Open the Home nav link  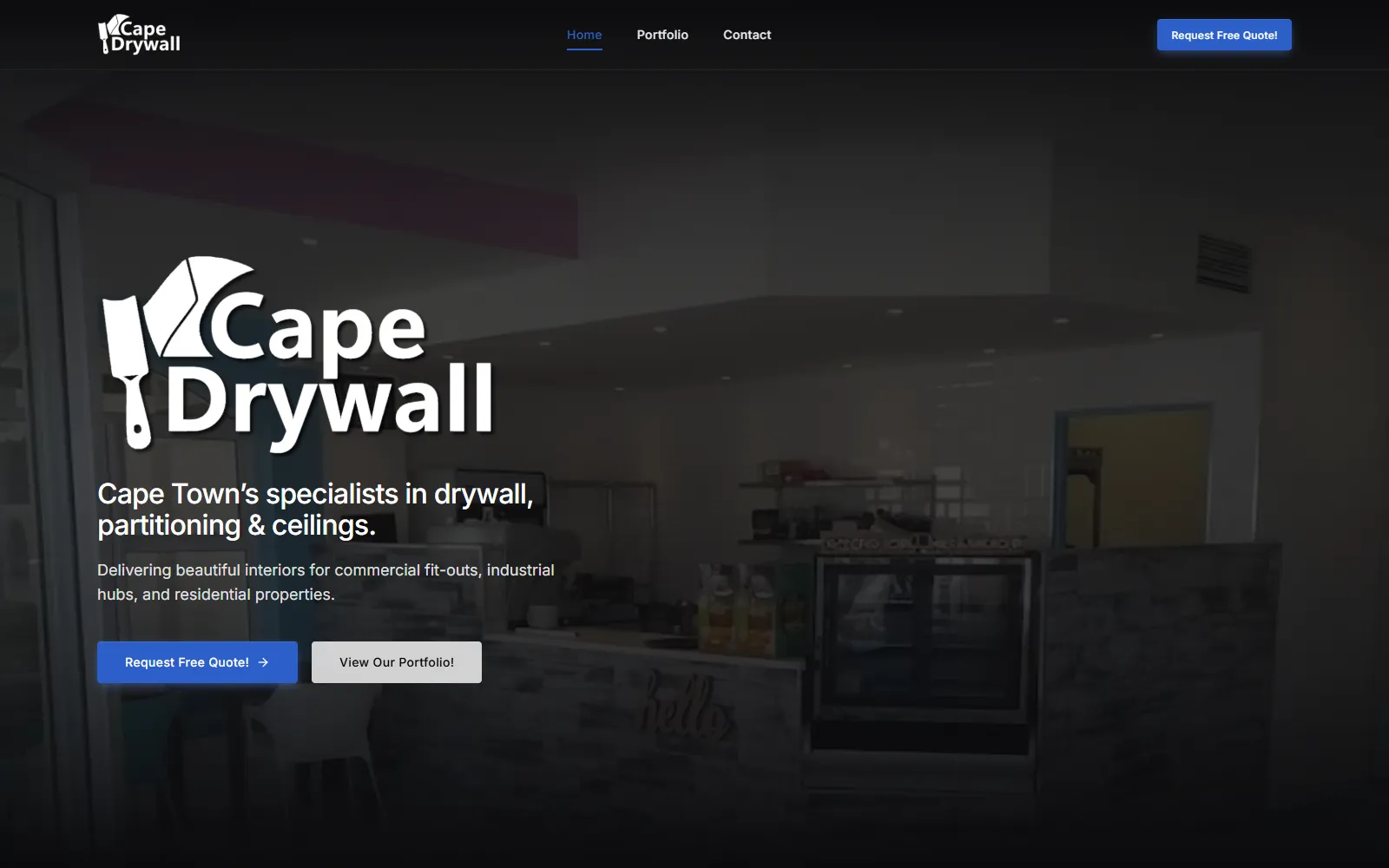coord(584,35)
